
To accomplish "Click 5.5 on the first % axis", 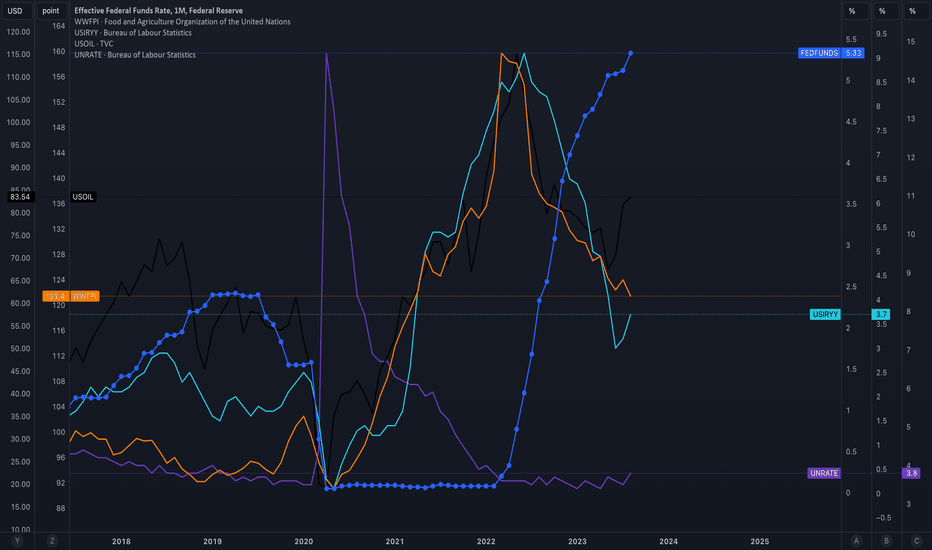I will [x=851, y=39].
